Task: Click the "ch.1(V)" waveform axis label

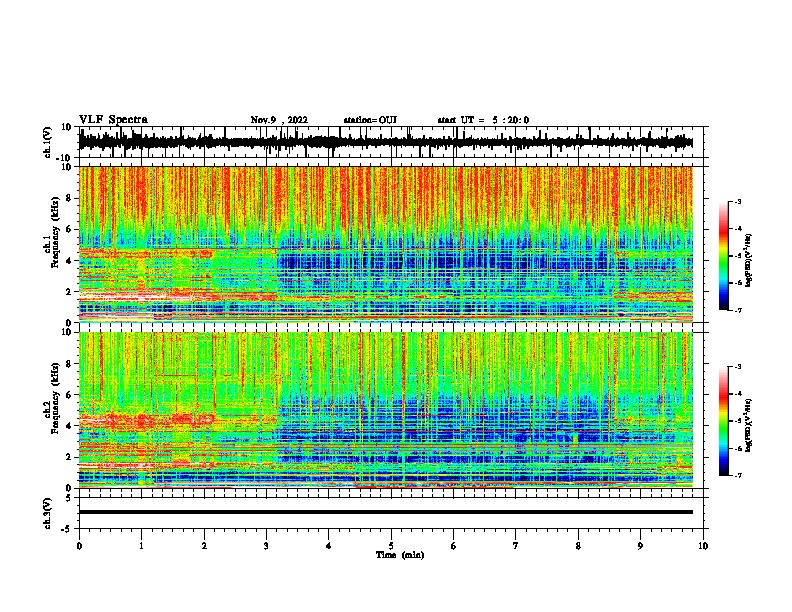Action: click(48, 142)
